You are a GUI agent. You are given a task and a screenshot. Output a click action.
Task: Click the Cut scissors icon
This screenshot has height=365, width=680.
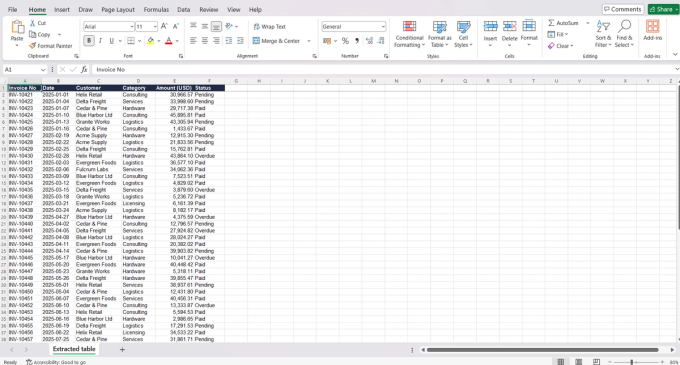33,23
